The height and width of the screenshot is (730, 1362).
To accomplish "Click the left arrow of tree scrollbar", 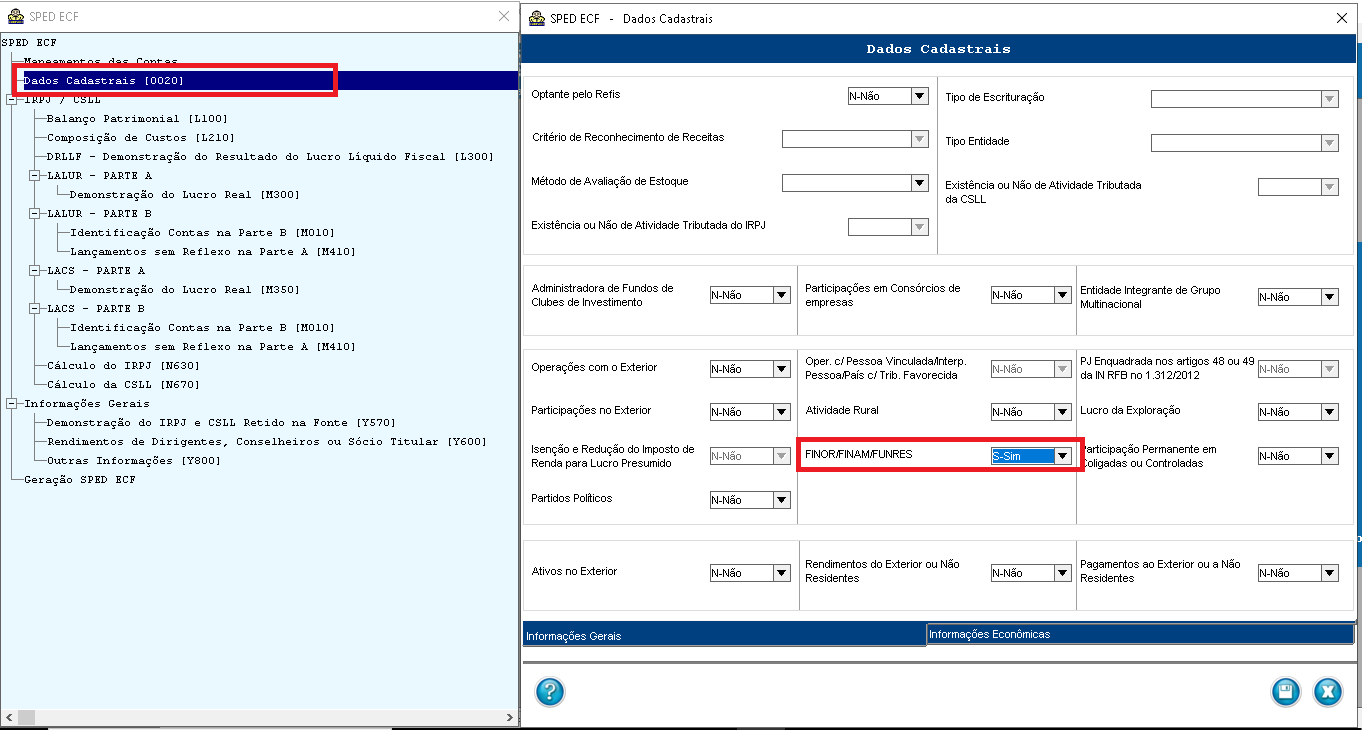I will coord(7,717).
